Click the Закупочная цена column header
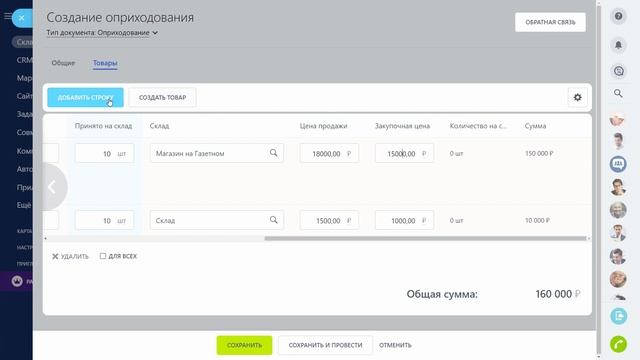This screenshot has width=640, height=360. [402, 126]
